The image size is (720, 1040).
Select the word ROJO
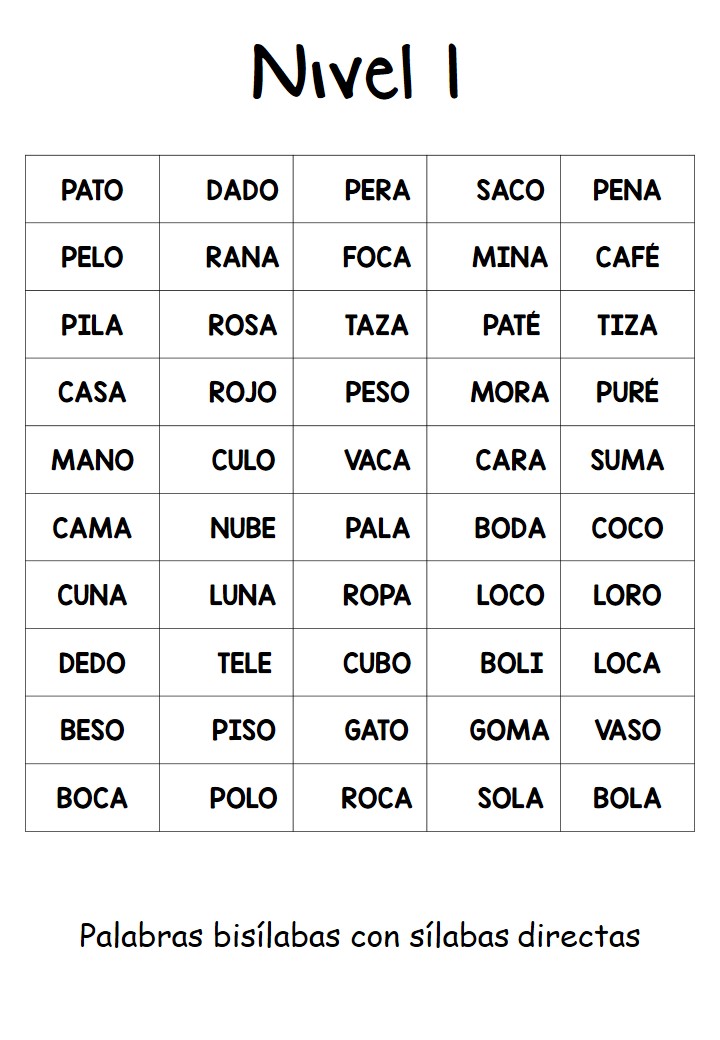coord(243,392)
